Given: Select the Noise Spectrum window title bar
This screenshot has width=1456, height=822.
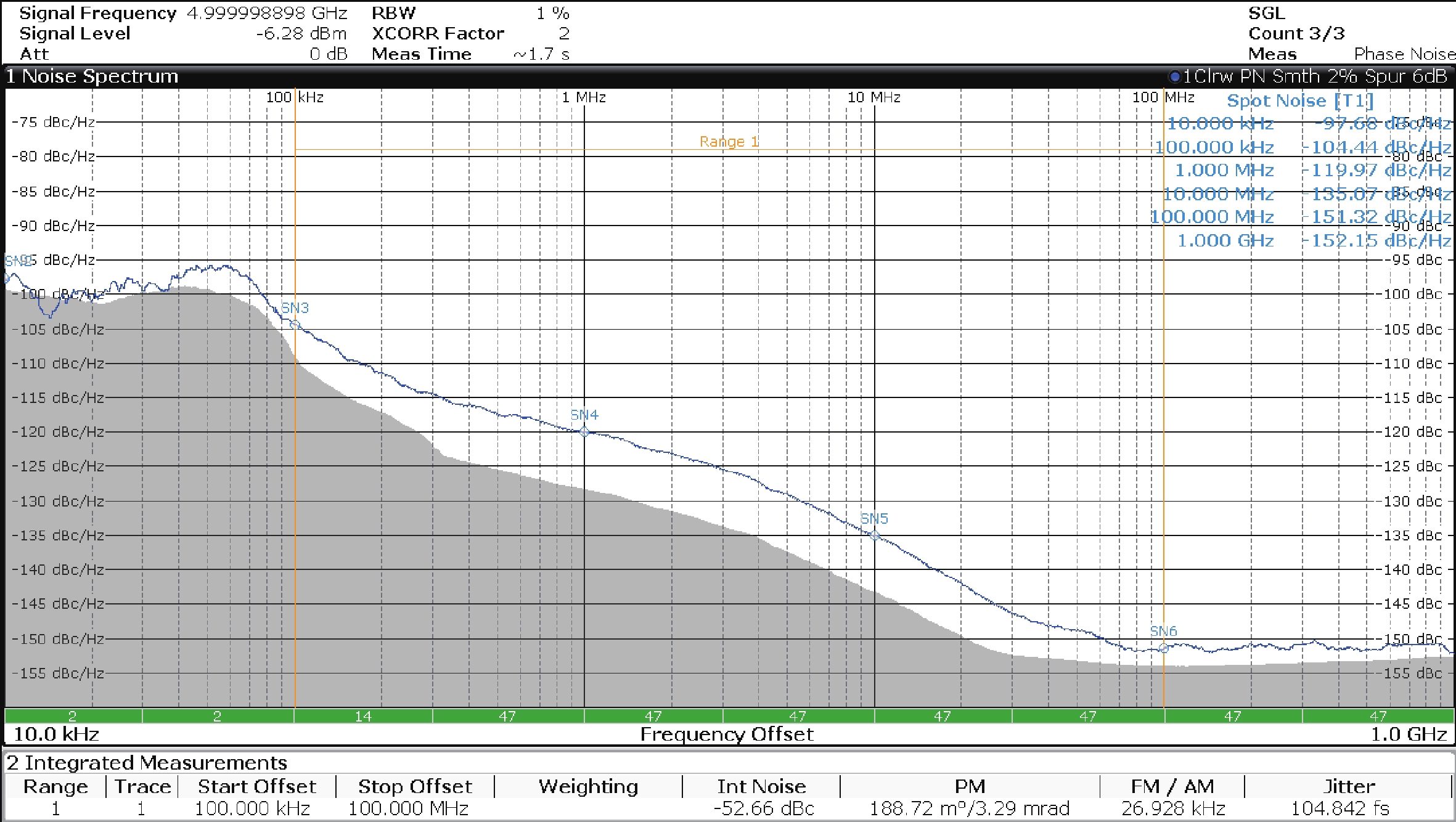Looking at the screenshot, I should tap(92, 76).
